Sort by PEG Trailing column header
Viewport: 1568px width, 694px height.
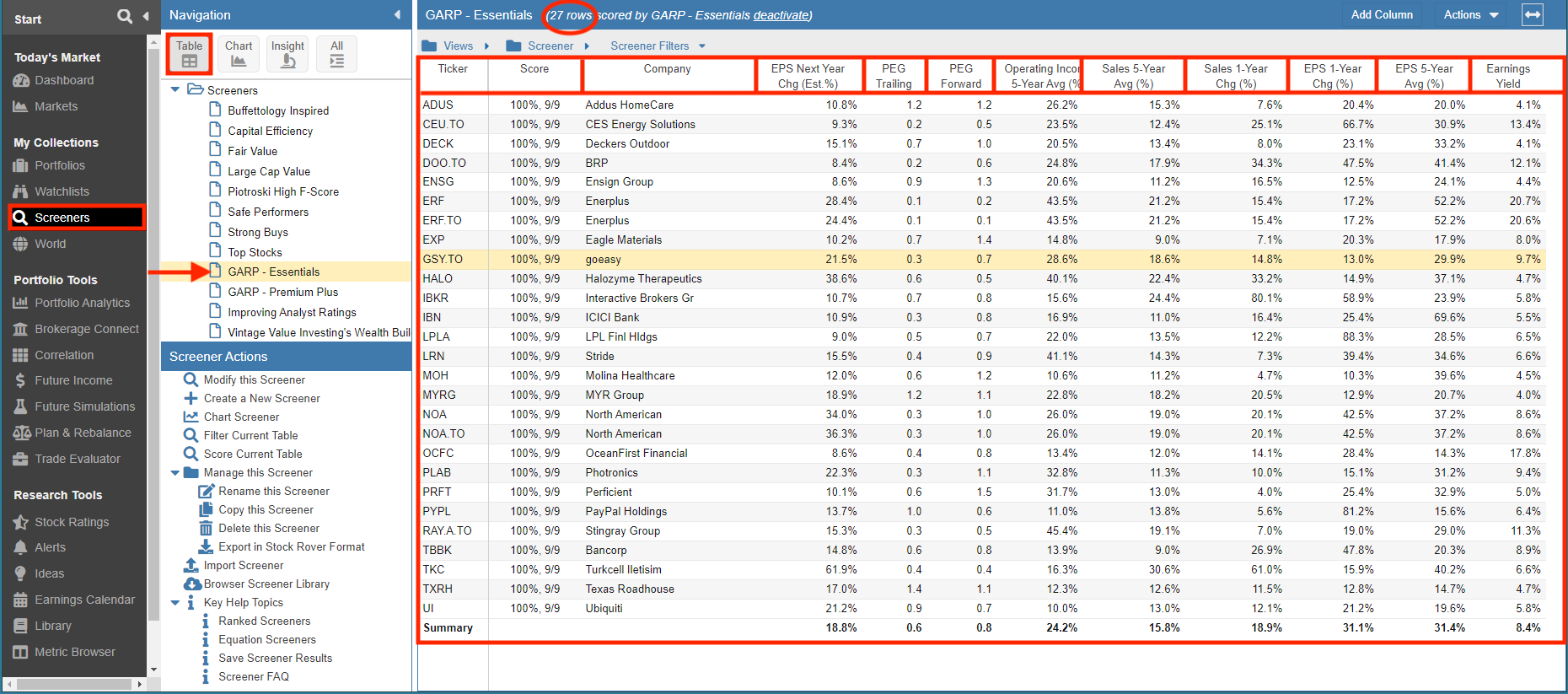(894, 75)
